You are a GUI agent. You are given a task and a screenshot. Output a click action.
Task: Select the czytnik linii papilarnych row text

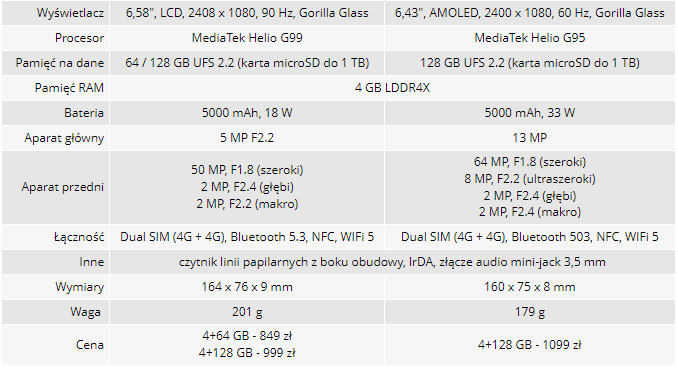click(392, 262)
